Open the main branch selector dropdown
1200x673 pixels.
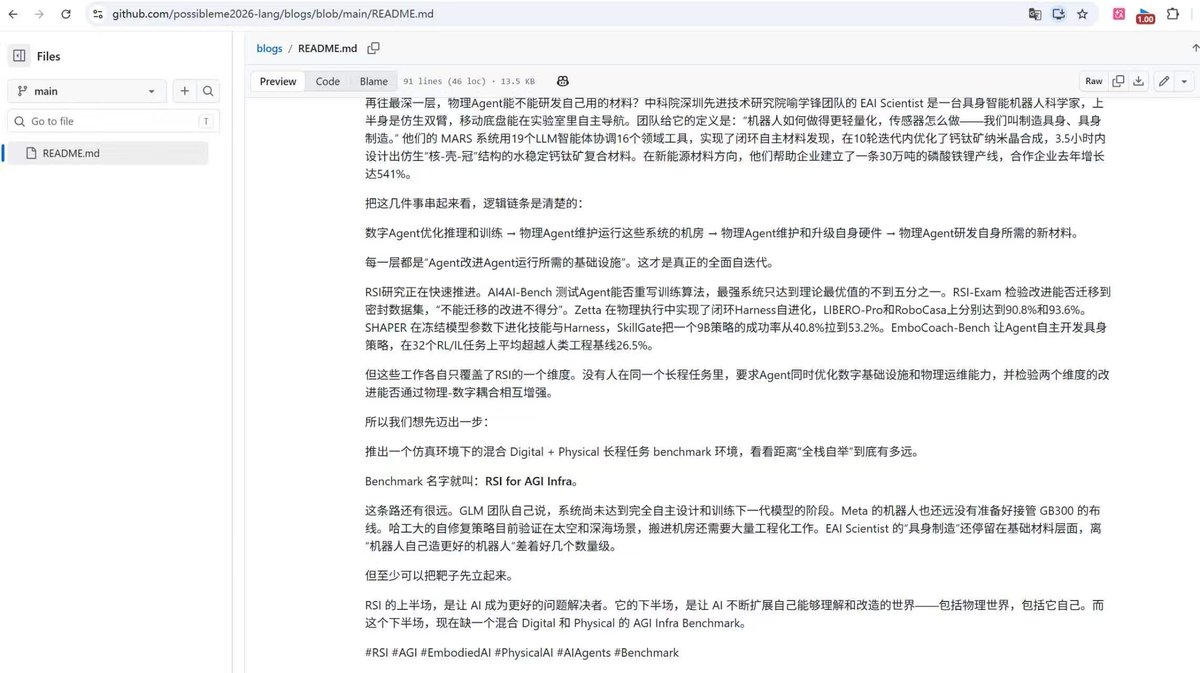[87, 91]
